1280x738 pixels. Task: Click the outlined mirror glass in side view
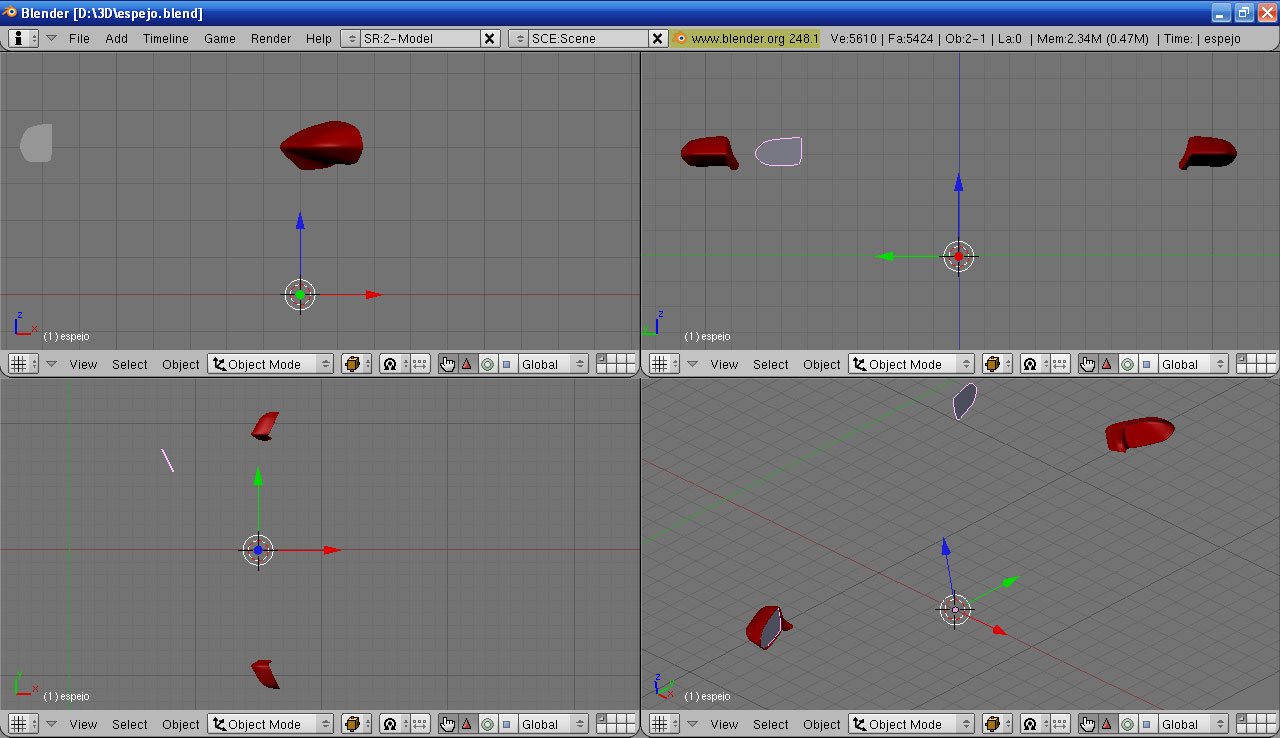(x=779, y=151)
